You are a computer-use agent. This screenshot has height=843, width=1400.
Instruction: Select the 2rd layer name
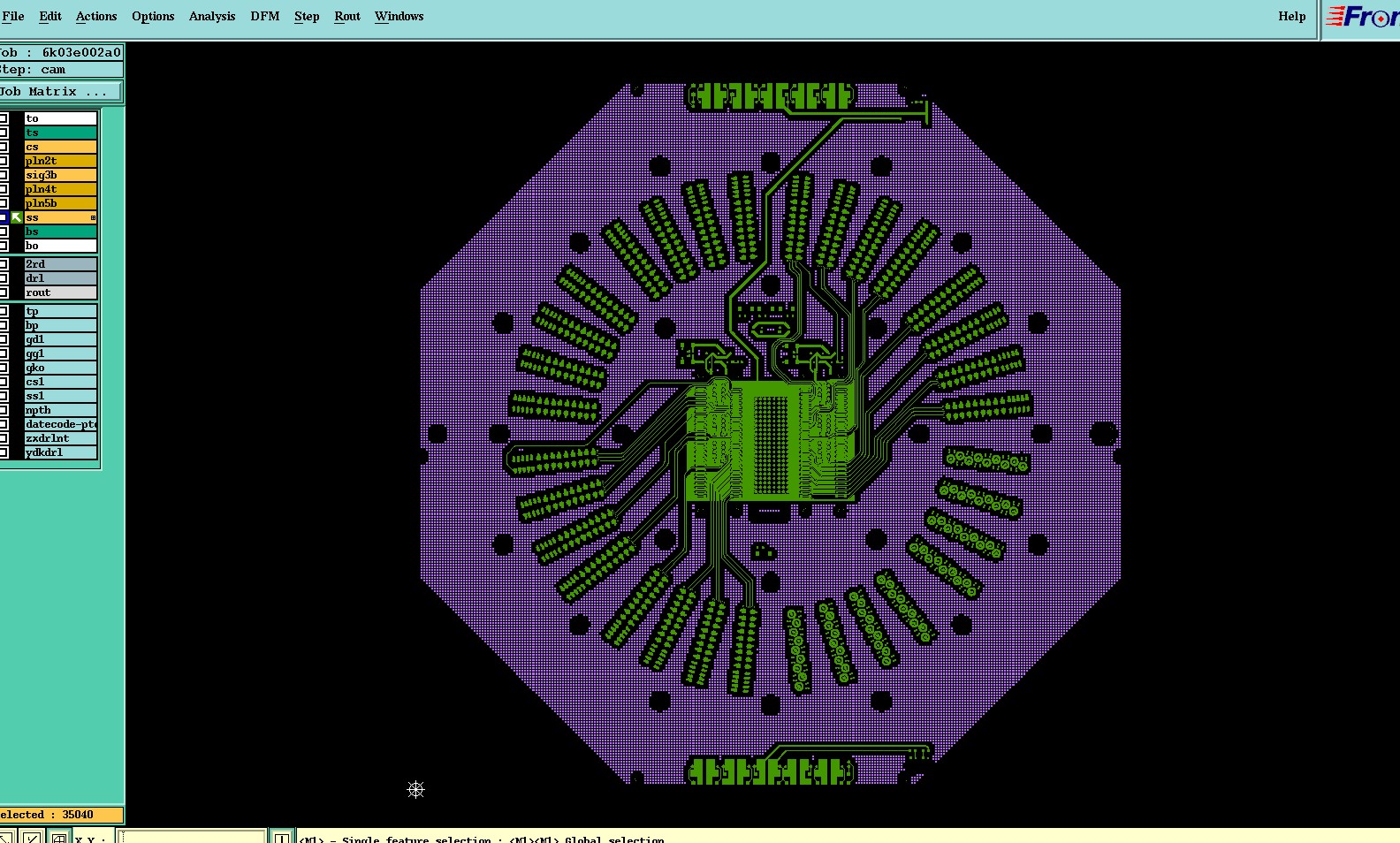pos(61,264)
